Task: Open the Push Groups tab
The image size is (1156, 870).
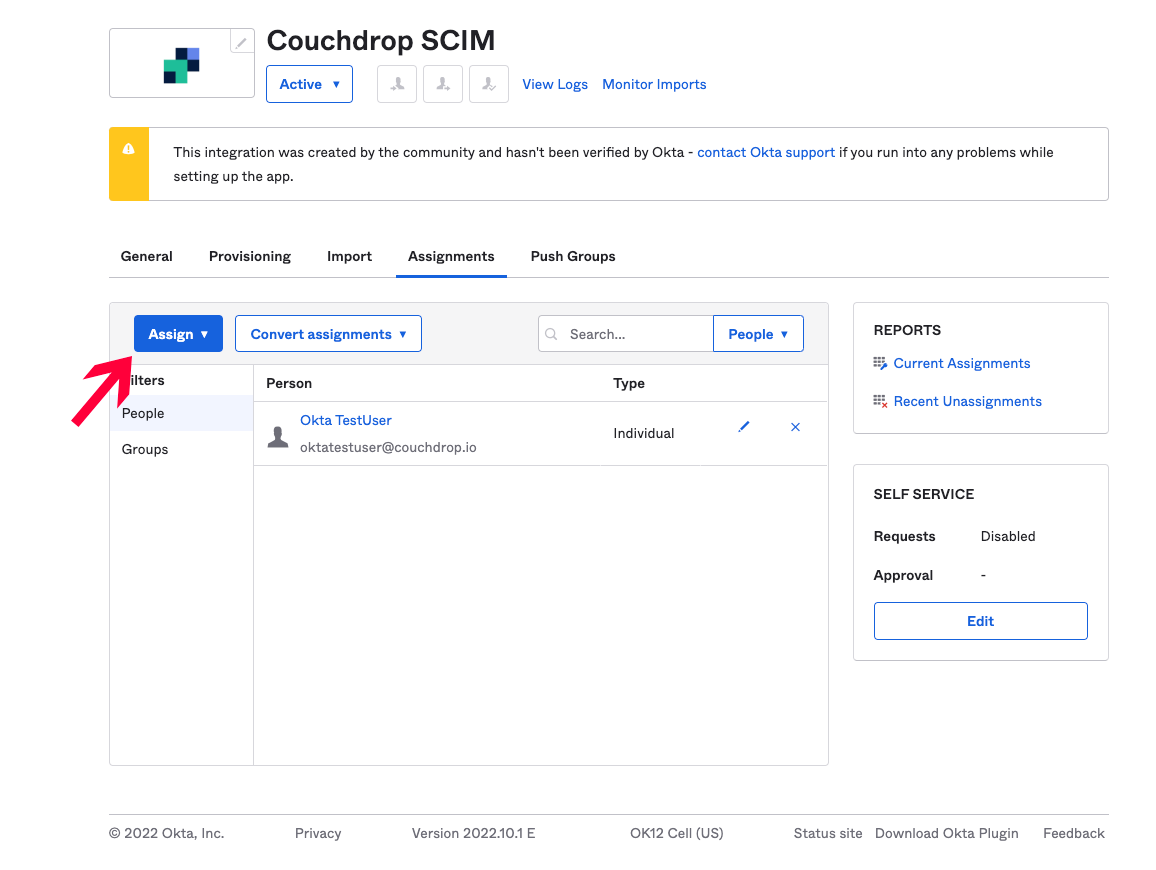Action: 573,257
